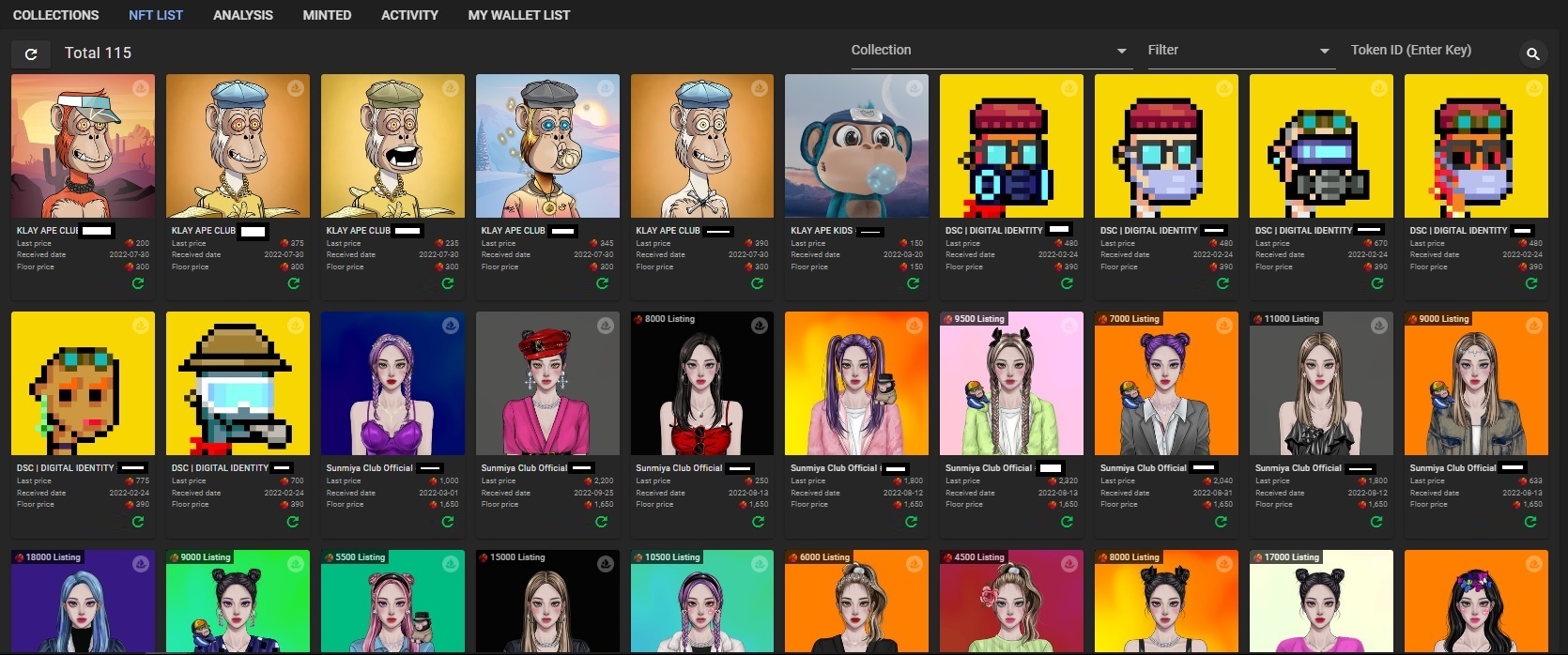Click OpenSea icon on the 18000 Listing card
1568x655 pixels.
tap(140, 564)
